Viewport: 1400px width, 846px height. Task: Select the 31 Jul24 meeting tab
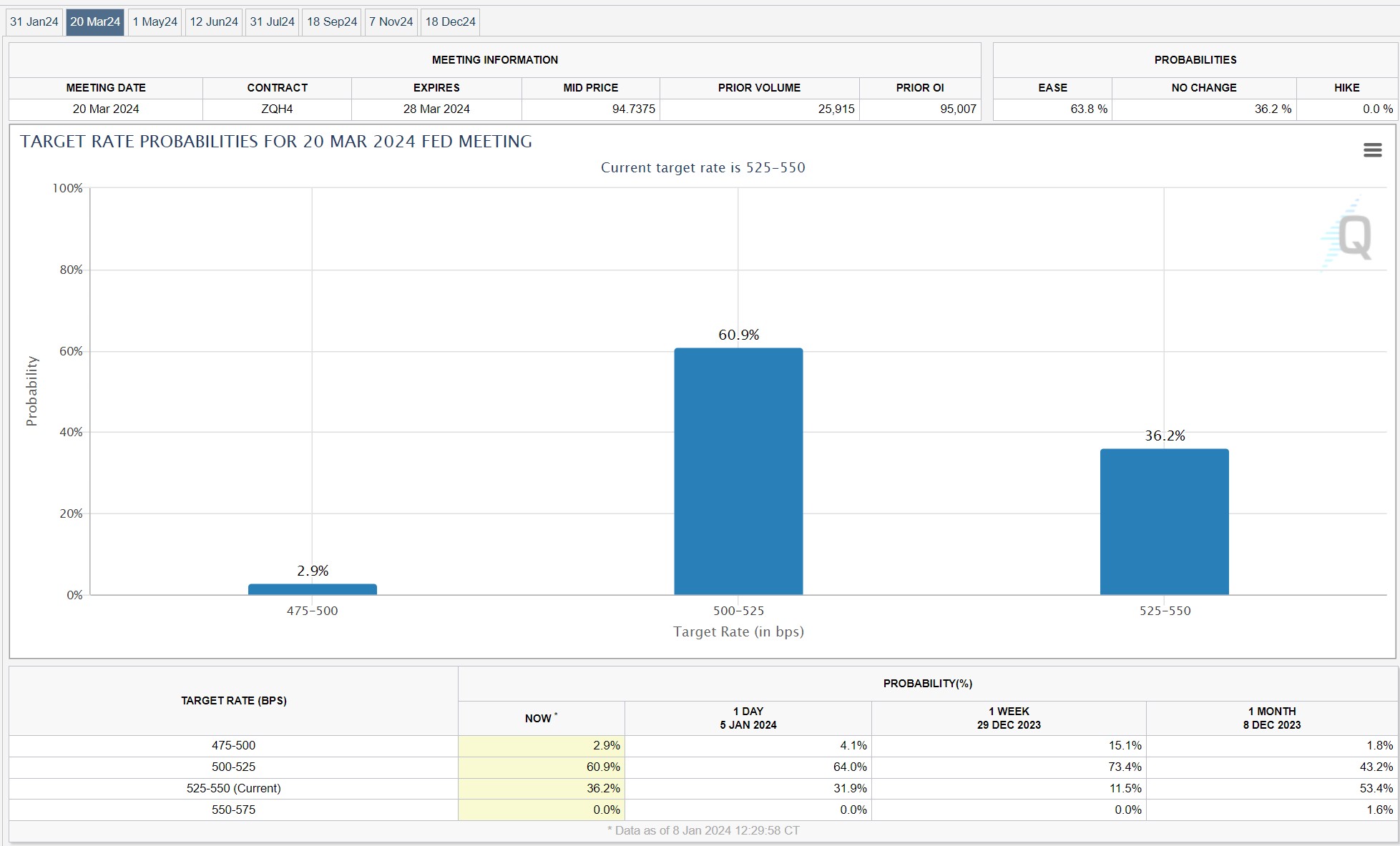point(272,21)
